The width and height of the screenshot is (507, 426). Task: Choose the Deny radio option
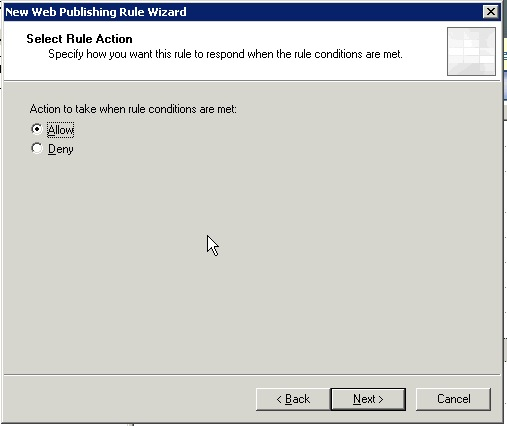pyautogui.click(x=37, y=148)
